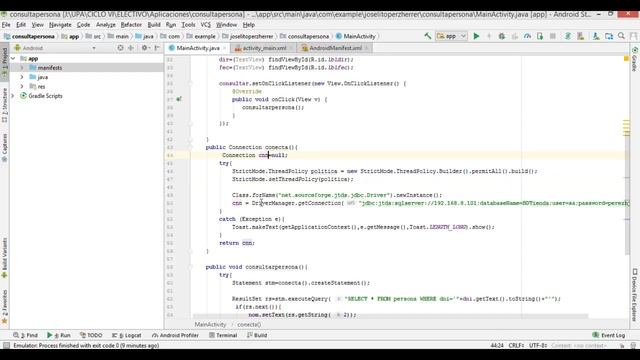Expand the java folder arrow

(22, 77)
